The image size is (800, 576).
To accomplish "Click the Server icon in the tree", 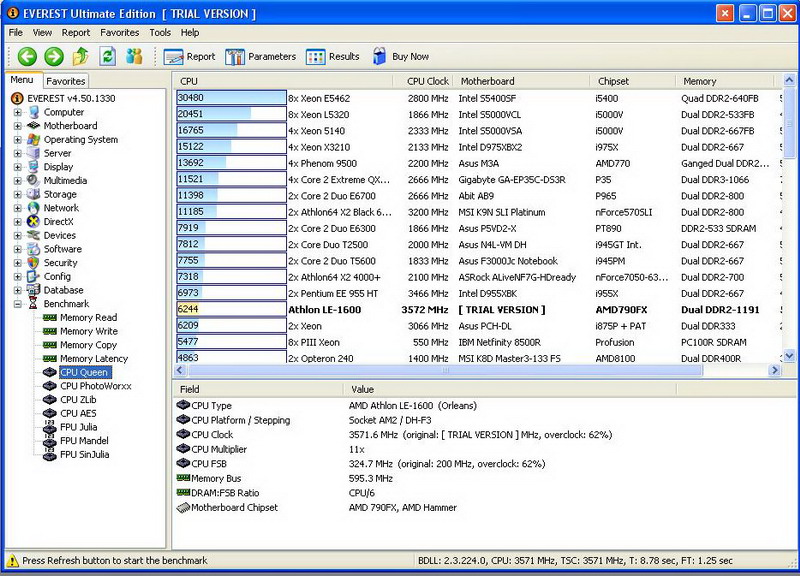I will click(x=34, y=153).
